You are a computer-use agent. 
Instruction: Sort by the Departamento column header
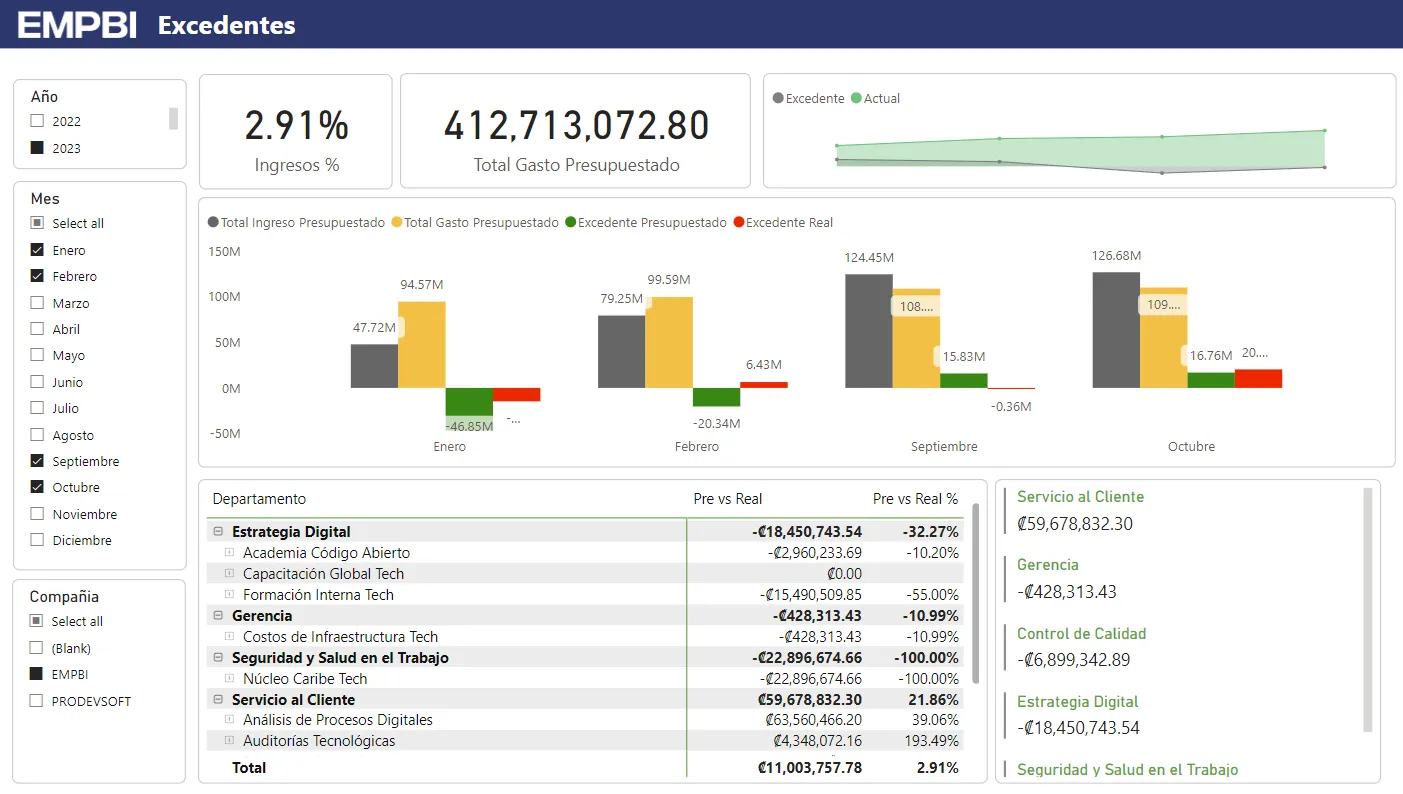point(259,499)
